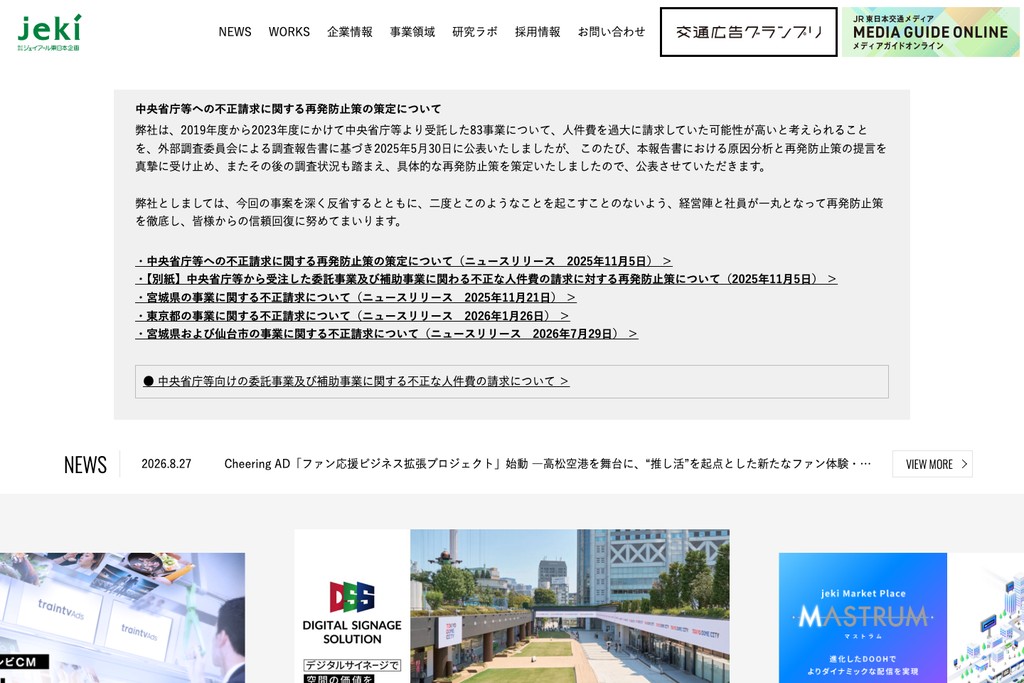Click the VIEW MORE news button
The image size is (1024, 683).
point(932,464)
